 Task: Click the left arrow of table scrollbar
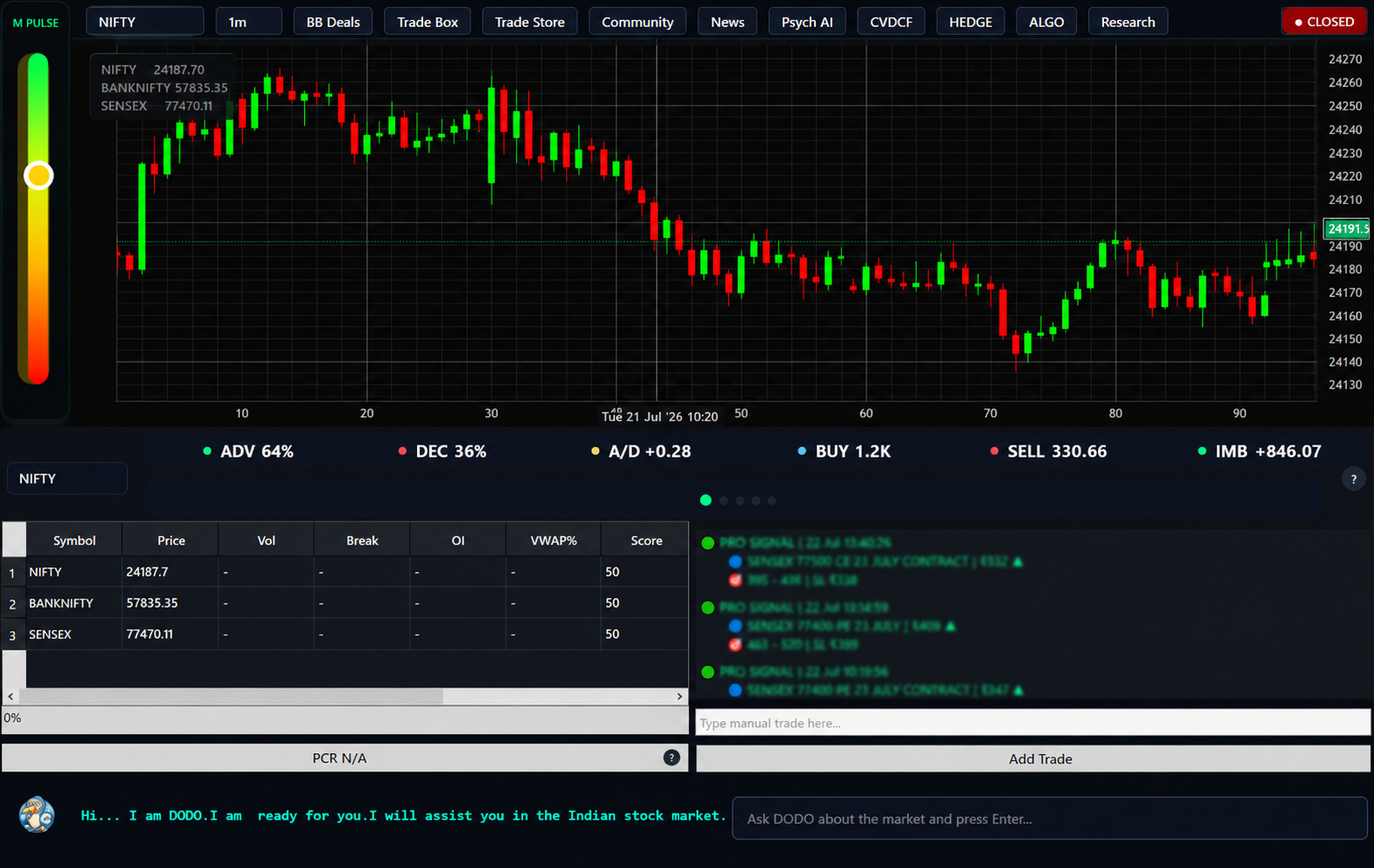click(10, 696)
